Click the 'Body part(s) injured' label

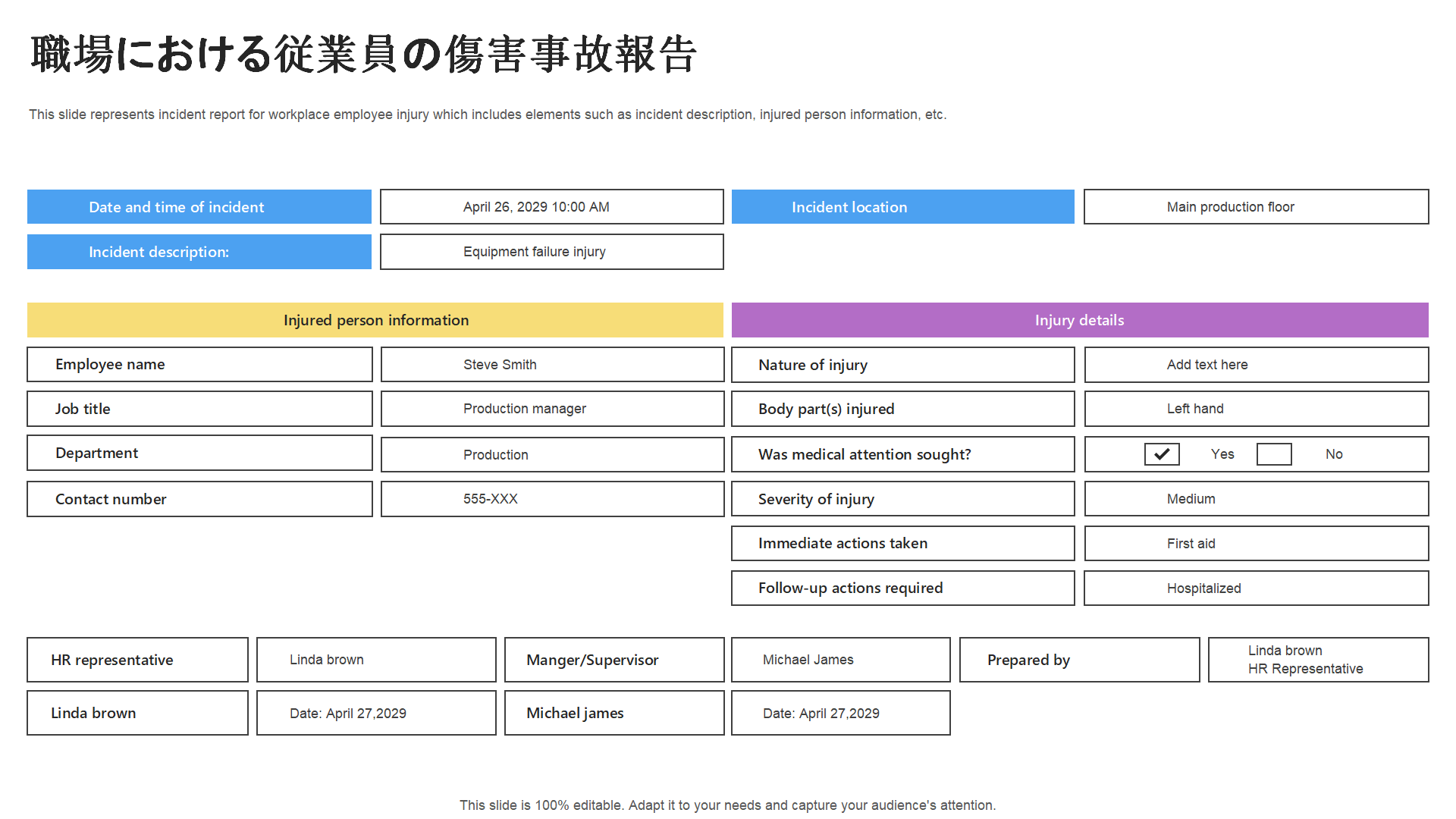(x=903, y=409)
